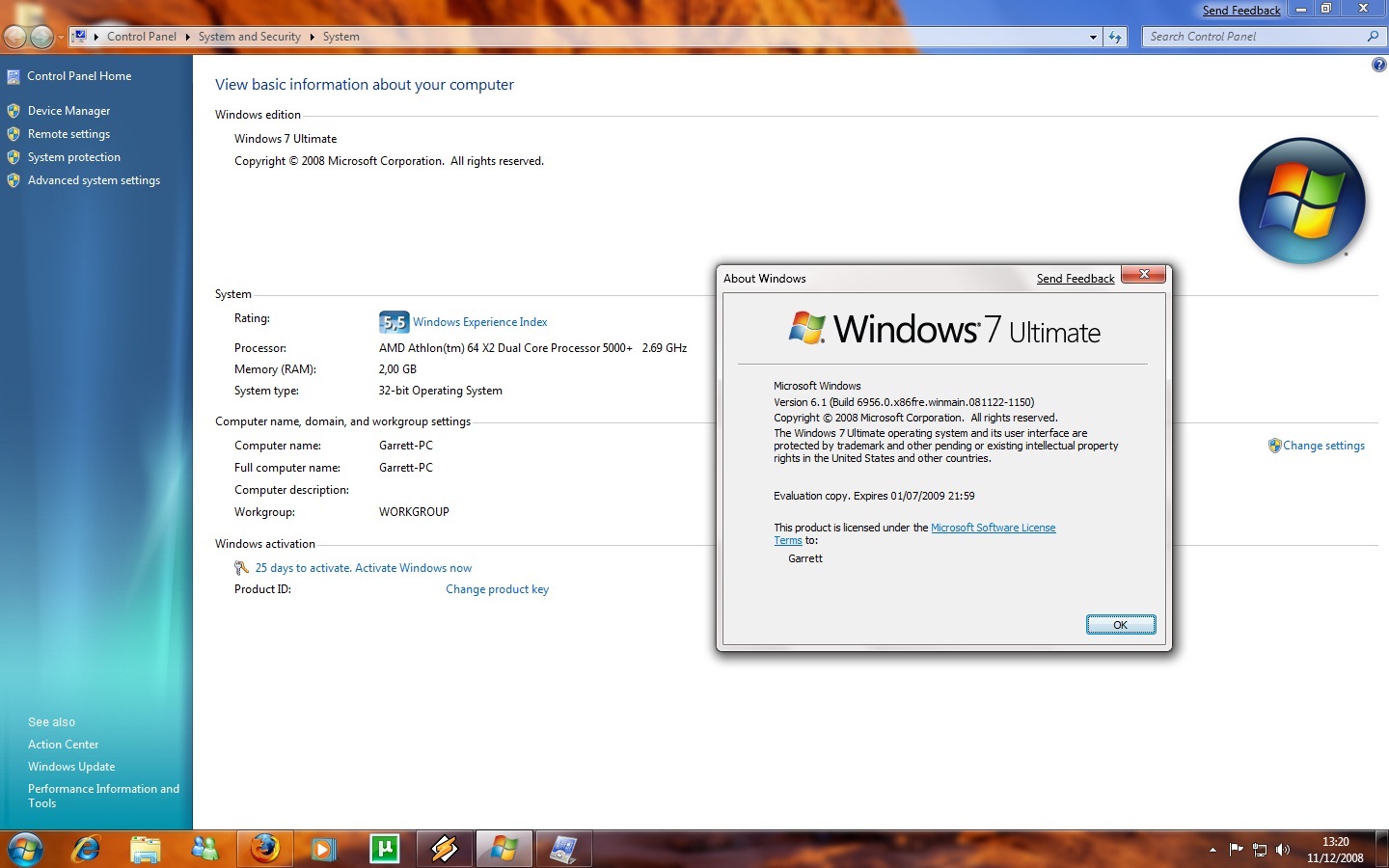The image size is (1389, 868).
Task: Click the magnifier in the search box
Action: (x=1373, y=37)
